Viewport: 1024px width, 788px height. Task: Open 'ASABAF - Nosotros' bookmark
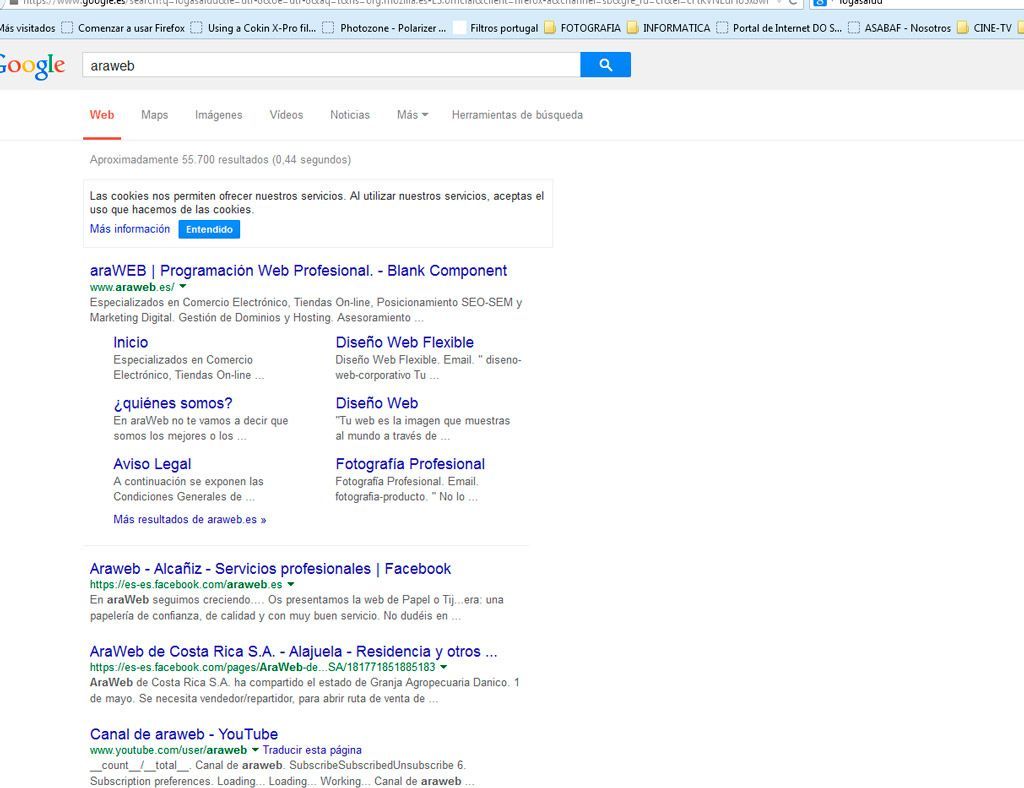pos(900,27)
